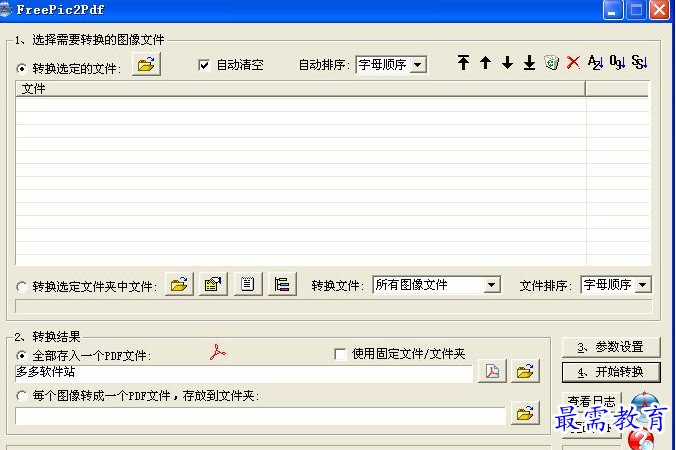Click red Acrobat PDF logo
The image size is (676, 450).
tap(218, 352)
